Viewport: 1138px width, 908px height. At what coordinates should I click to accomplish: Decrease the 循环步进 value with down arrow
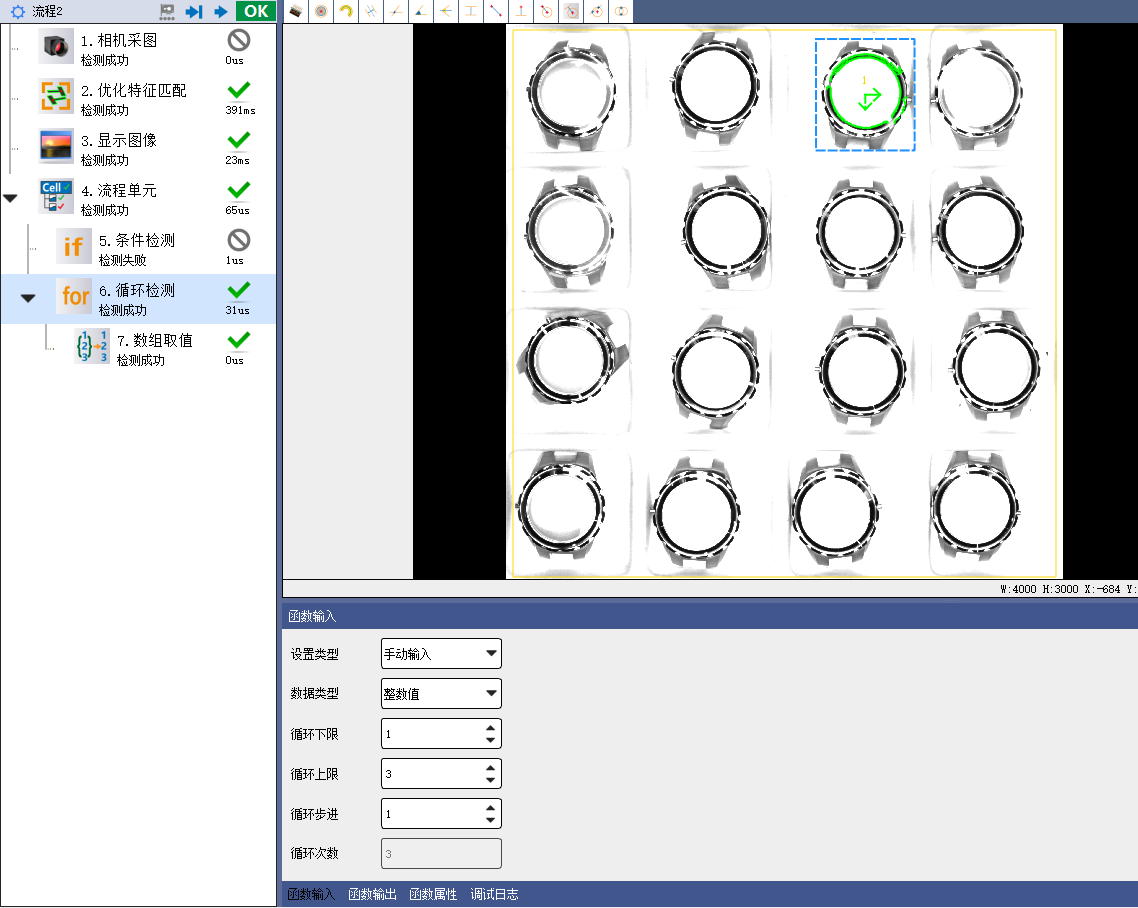(491, 820)
